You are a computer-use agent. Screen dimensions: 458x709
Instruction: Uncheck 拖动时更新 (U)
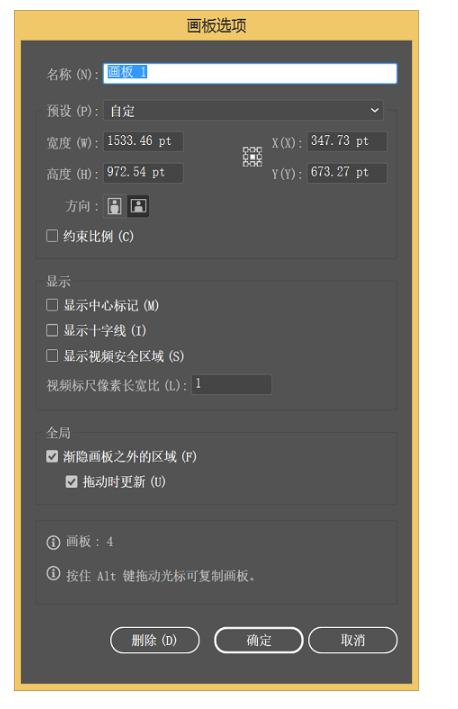click(x=71, y=482)
